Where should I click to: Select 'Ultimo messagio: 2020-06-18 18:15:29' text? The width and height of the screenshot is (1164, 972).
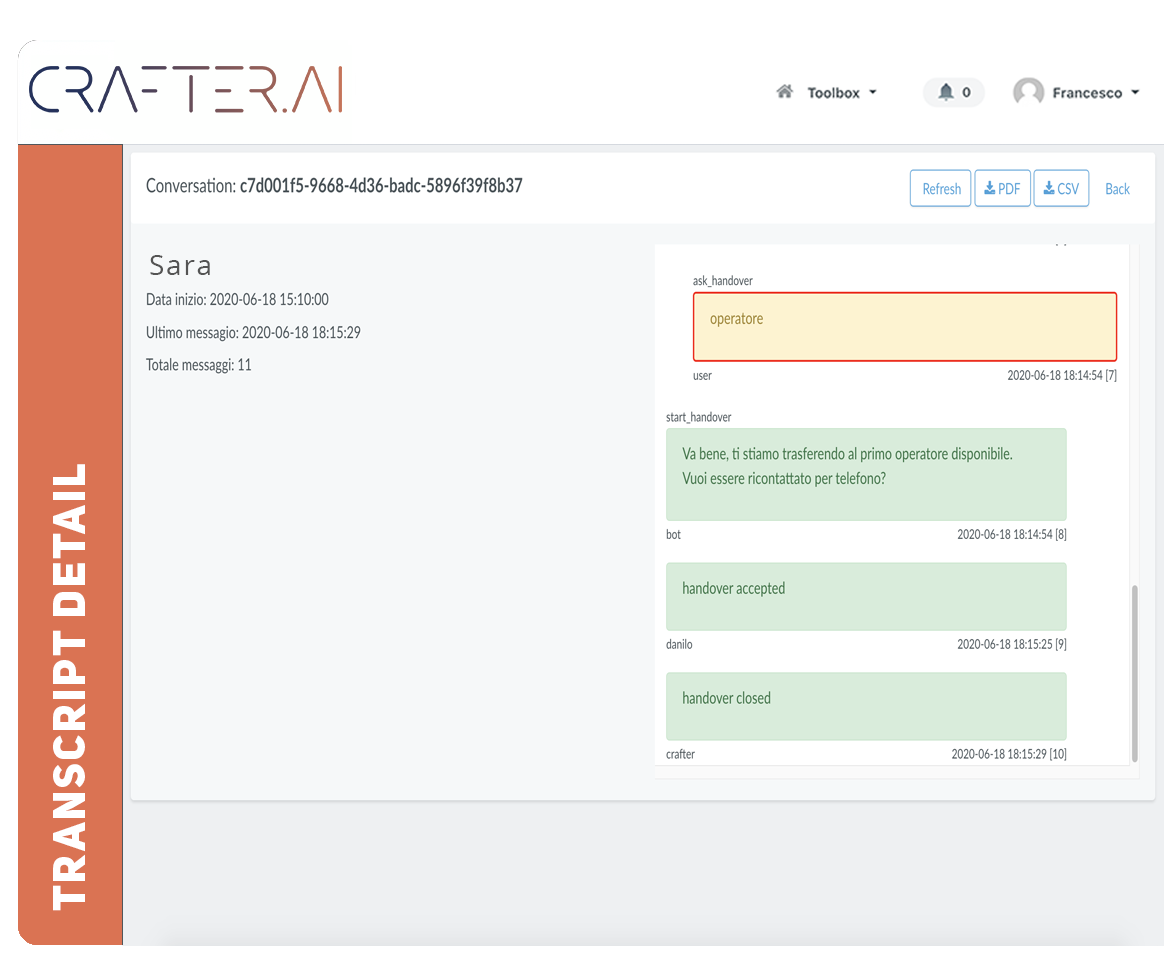[x=253, y=332]
